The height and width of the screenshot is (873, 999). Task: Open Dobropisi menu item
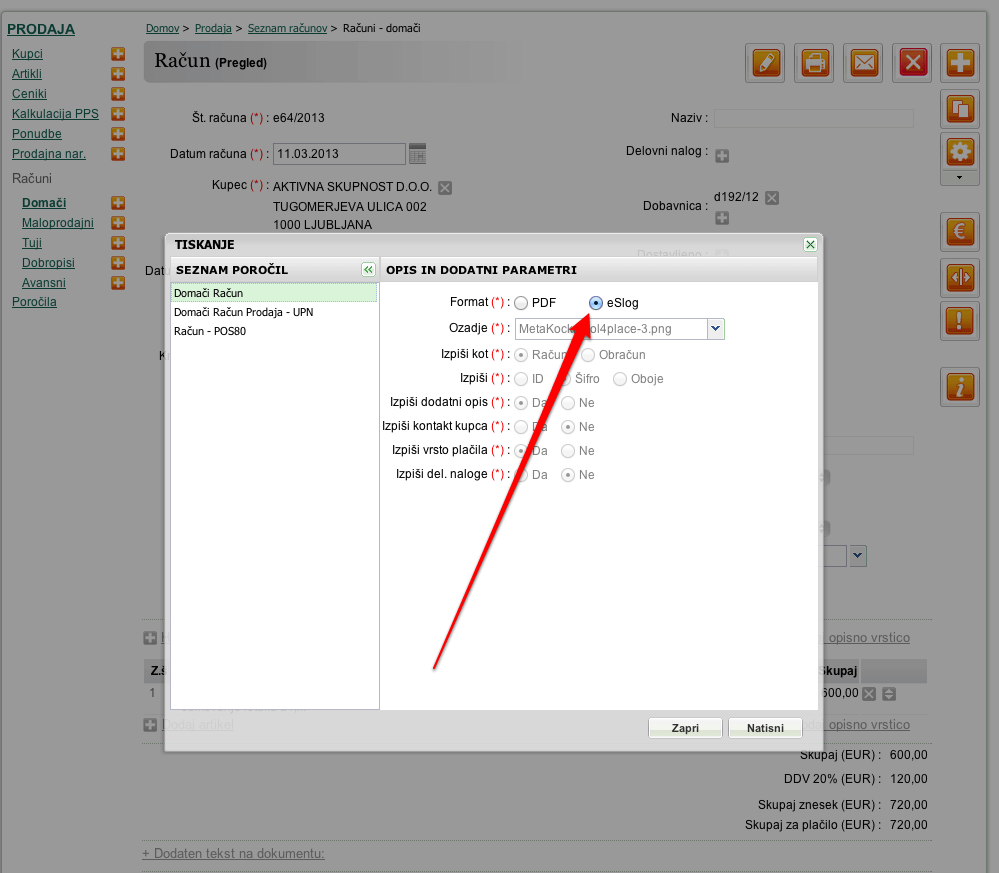48,263
